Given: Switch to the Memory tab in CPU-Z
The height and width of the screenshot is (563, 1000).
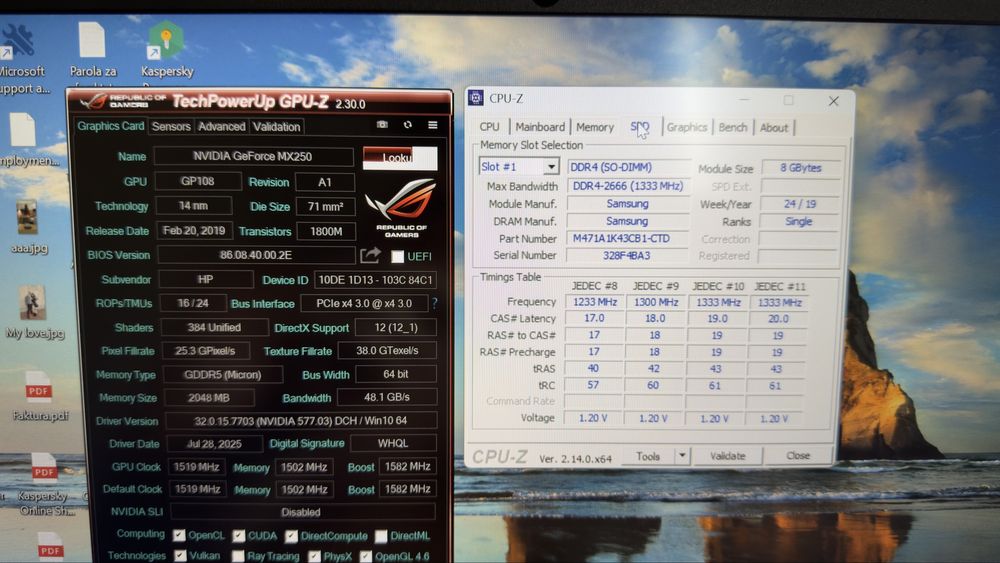Looking at the screenshot, I should (594, 127).
